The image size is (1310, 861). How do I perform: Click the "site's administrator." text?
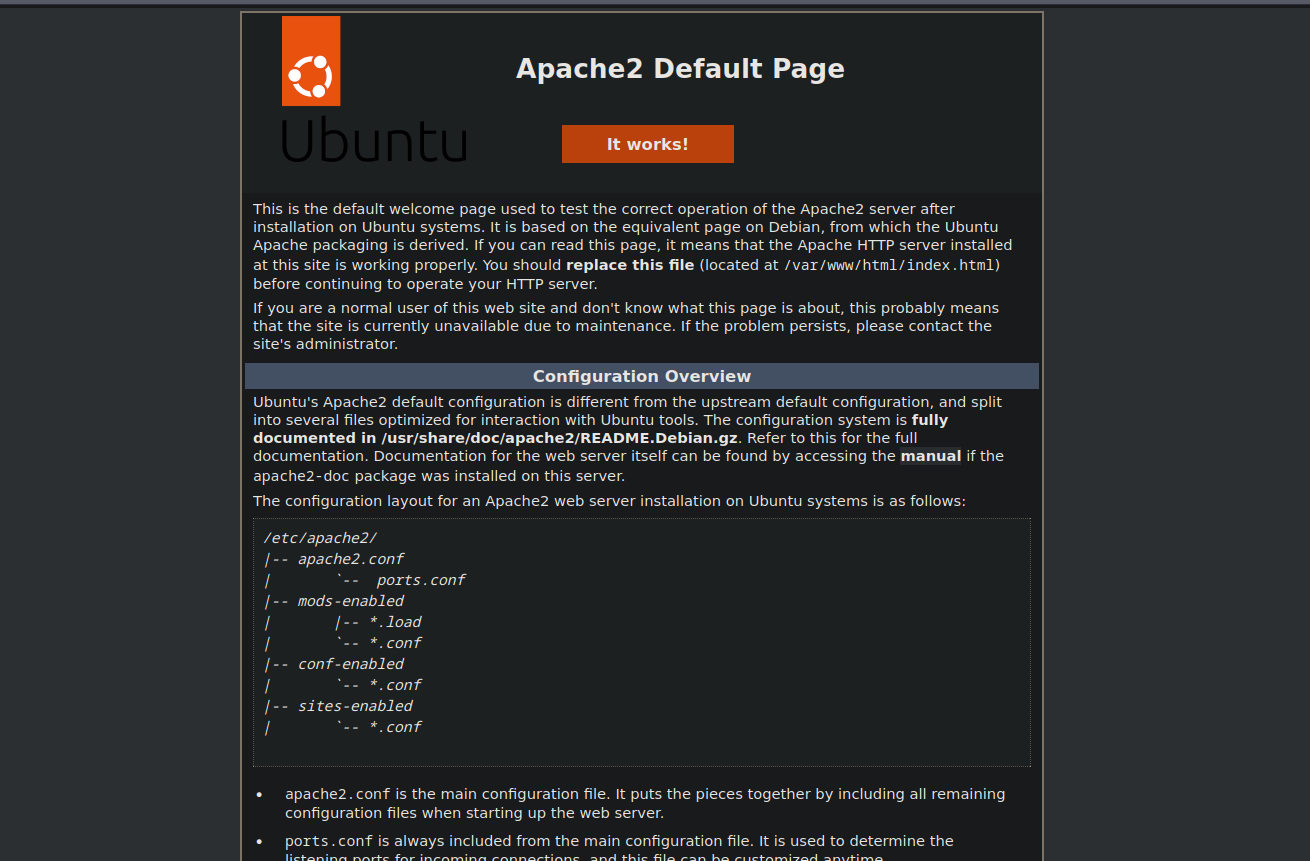tap(325, 344)
